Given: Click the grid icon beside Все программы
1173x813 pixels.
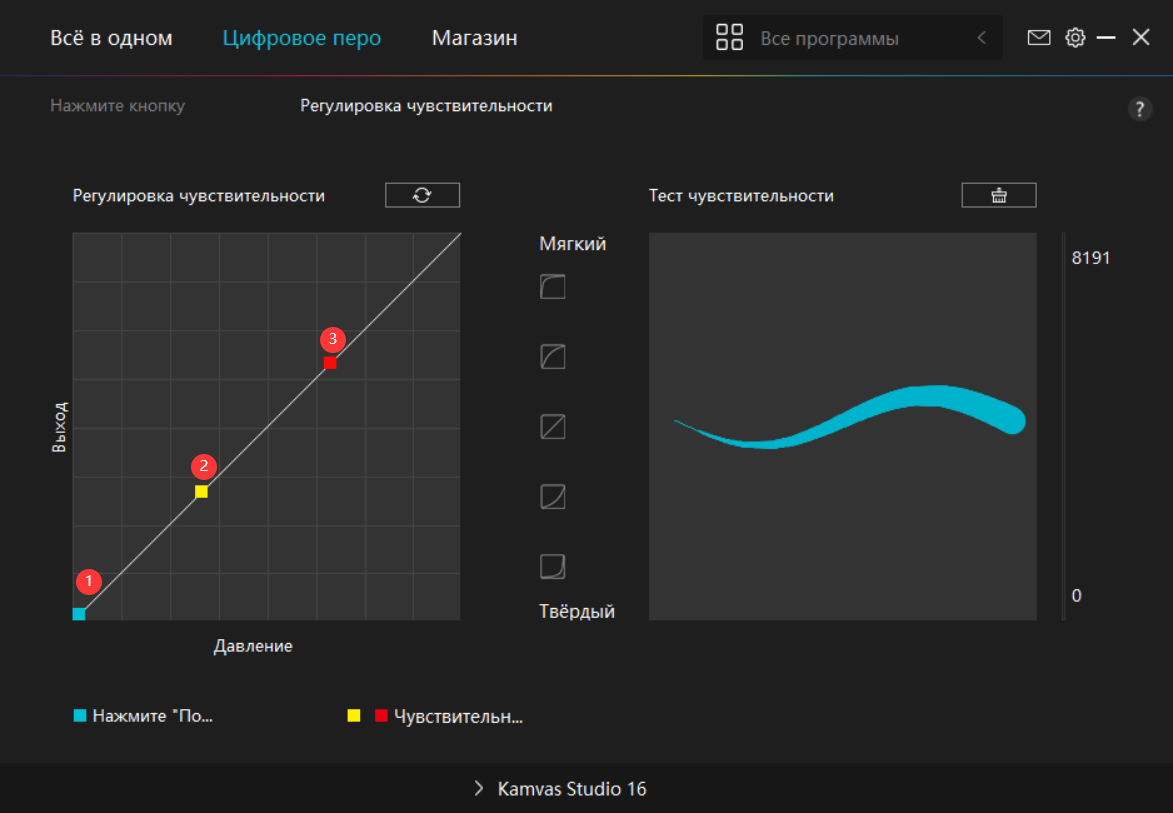Looking at the screenshot, I should click(x=730, y=38).
